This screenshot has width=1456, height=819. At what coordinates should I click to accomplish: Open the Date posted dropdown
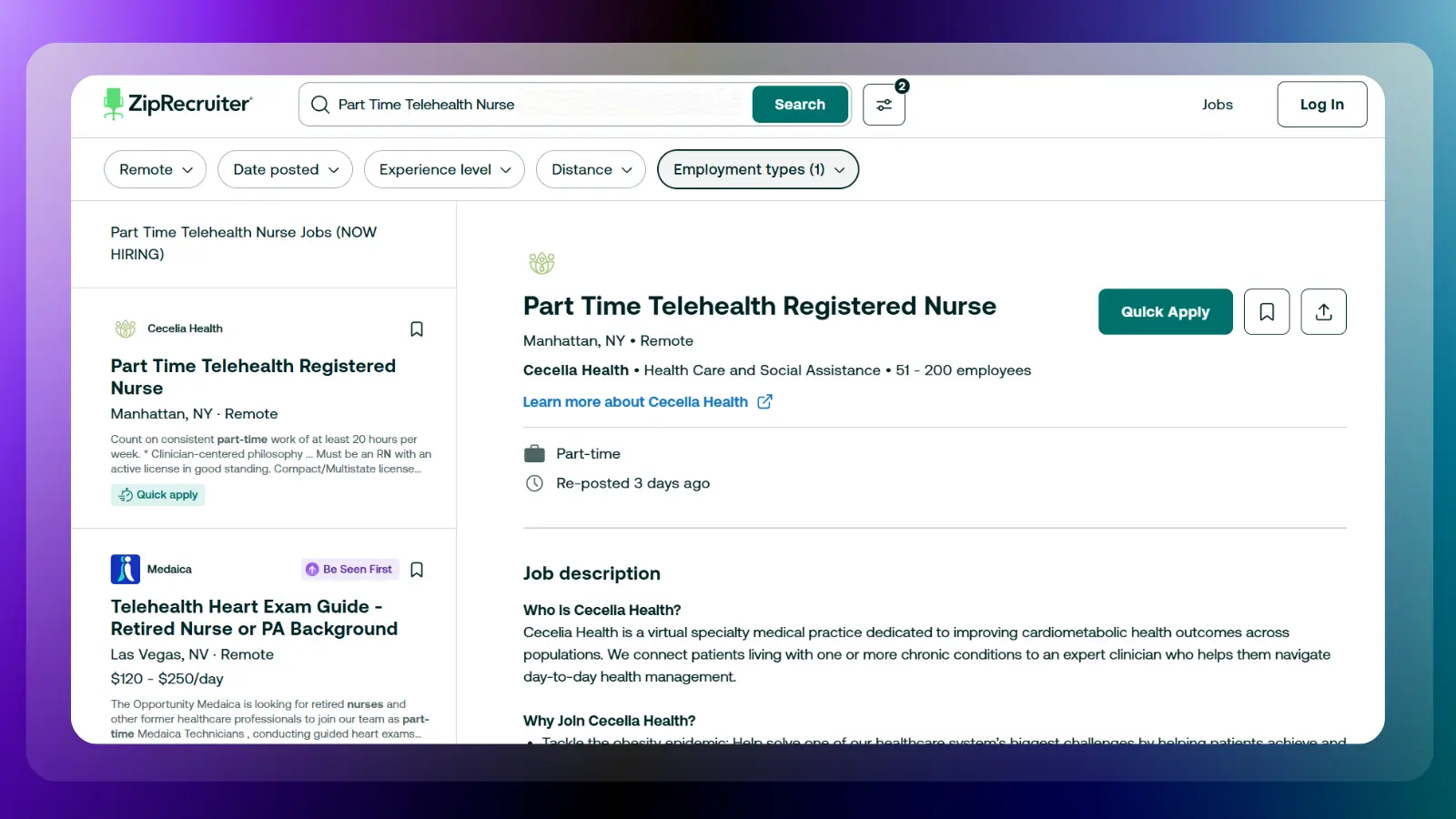[x=286, y=169]
